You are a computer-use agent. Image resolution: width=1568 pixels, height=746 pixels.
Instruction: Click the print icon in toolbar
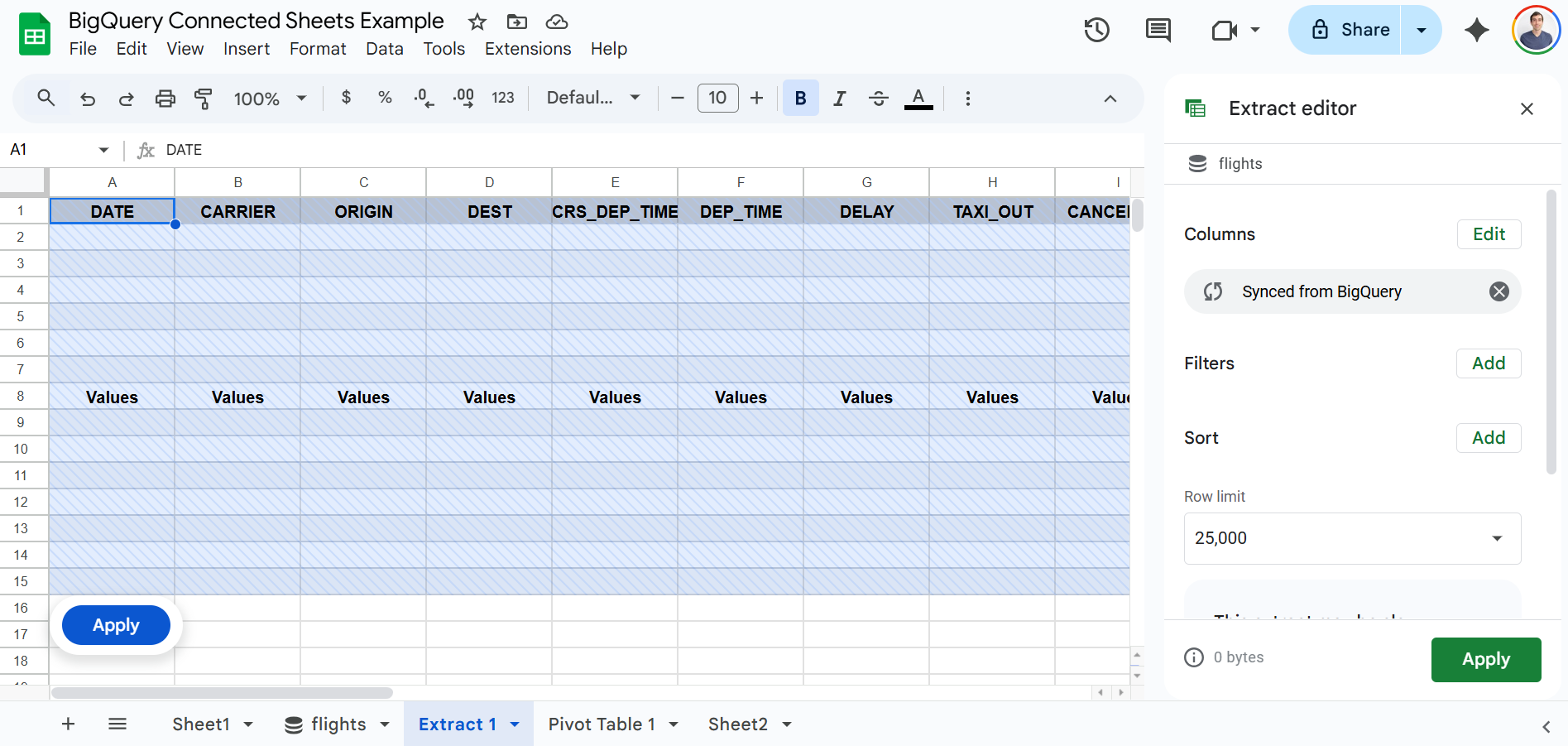pos(165,99)
